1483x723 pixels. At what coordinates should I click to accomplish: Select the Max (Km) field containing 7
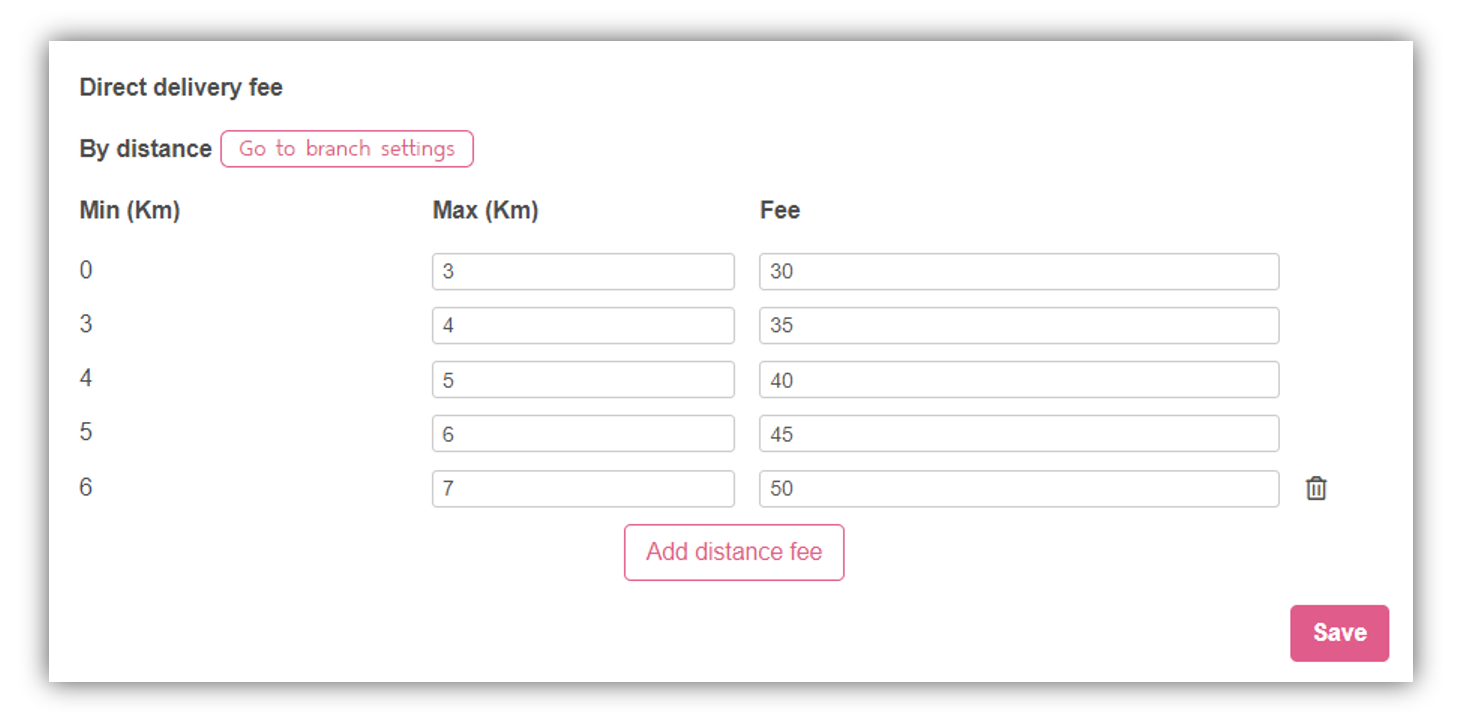583,489
